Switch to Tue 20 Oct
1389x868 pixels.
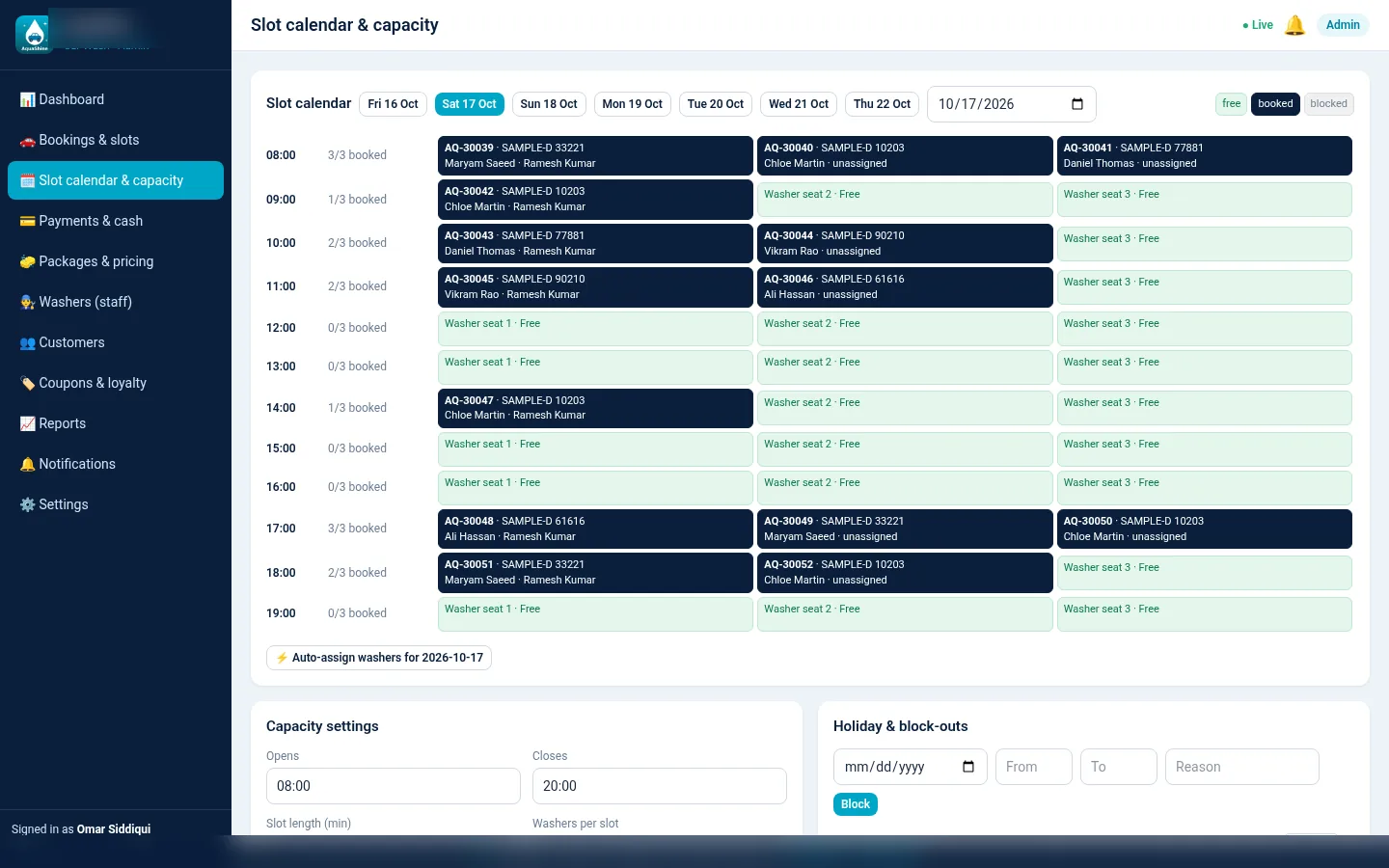coord(716,104)
